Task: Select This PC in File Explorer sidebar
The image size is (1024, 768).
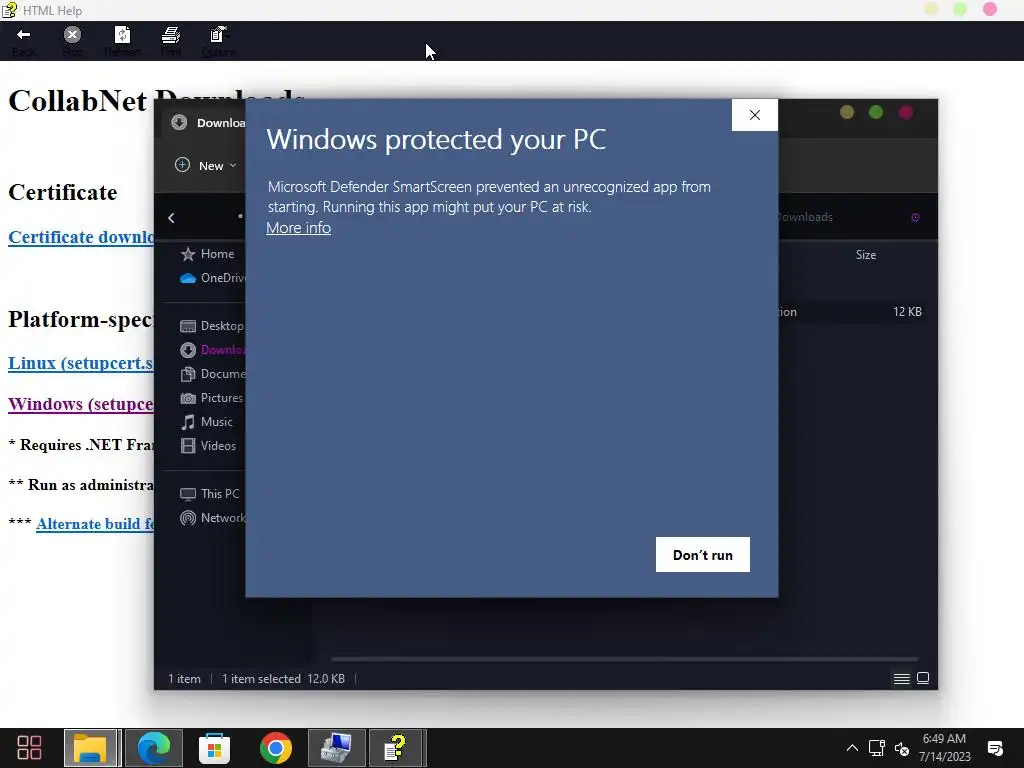Action: 210,494
